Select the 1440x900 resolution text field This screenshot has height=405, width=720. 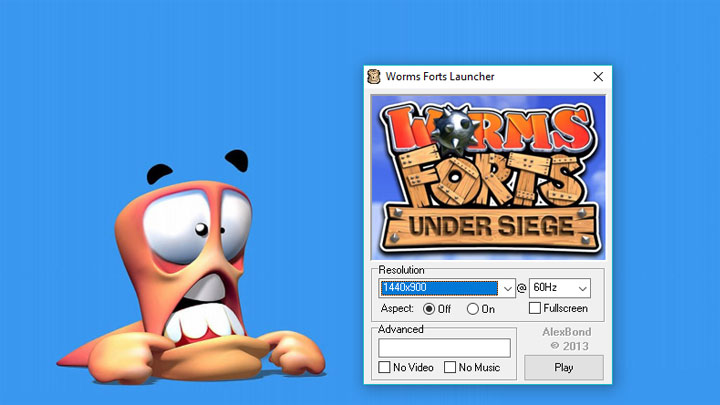point(438,289)
